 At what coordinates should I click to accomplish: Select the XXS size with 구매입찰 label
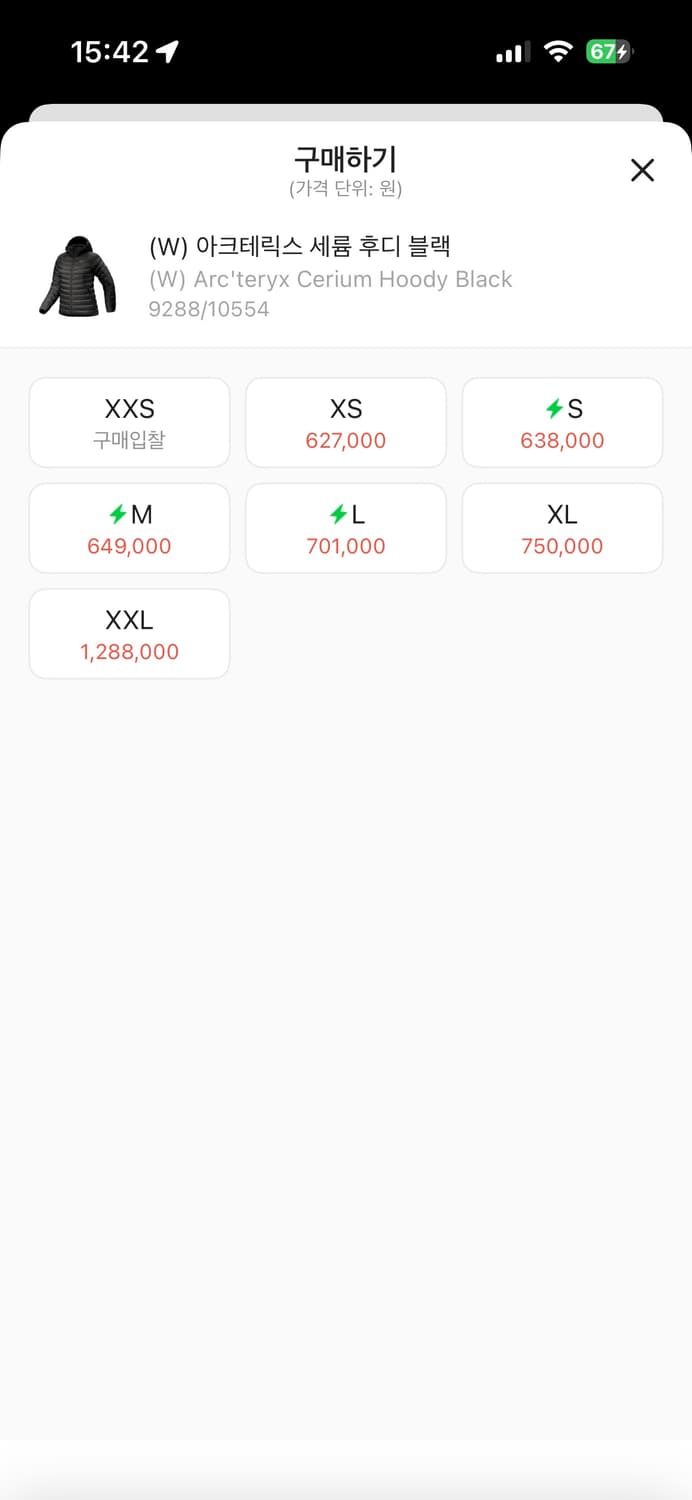click(129, 422)
